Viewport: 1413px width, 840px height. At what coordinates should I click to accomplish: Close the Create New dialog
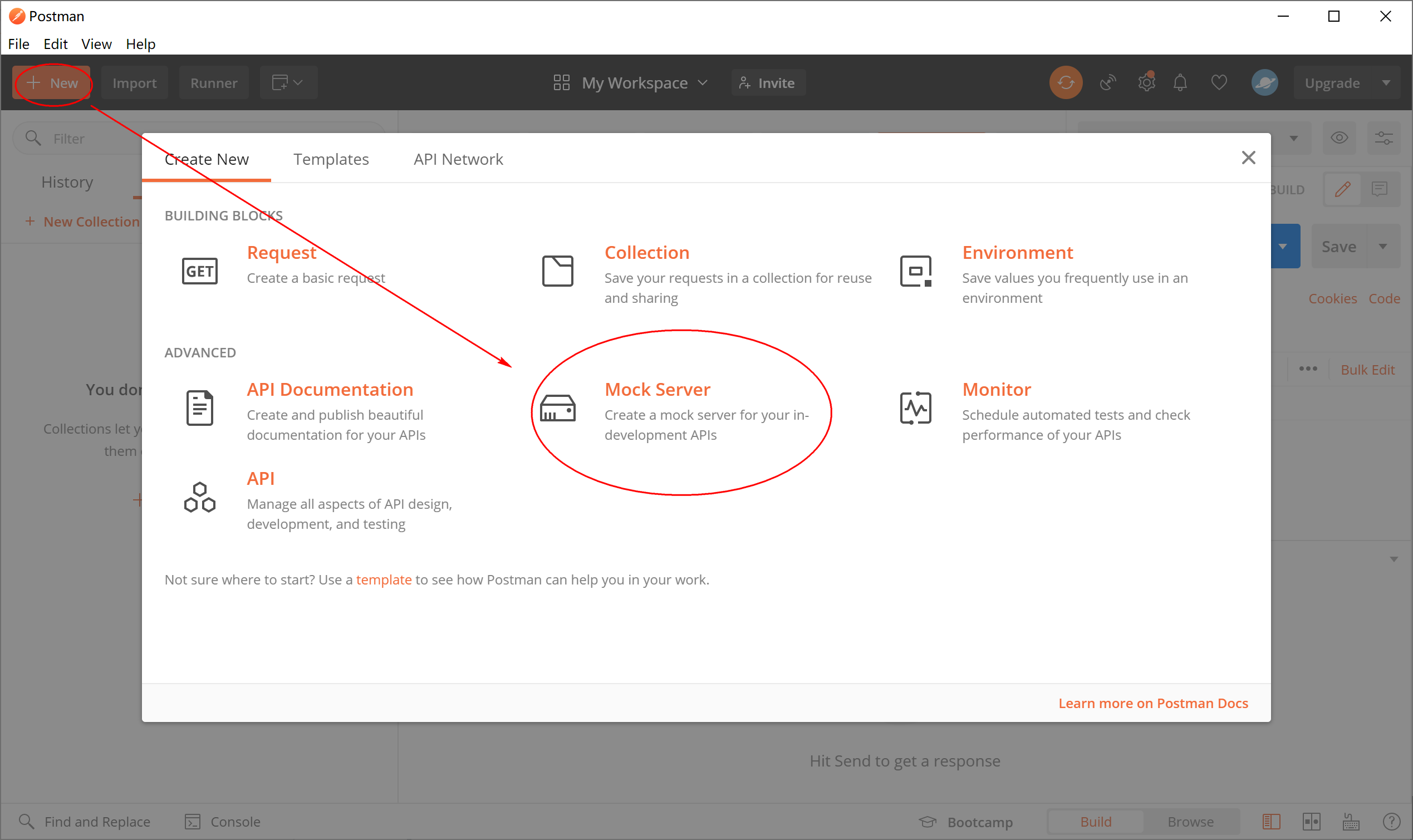[x=1248, y=158]
